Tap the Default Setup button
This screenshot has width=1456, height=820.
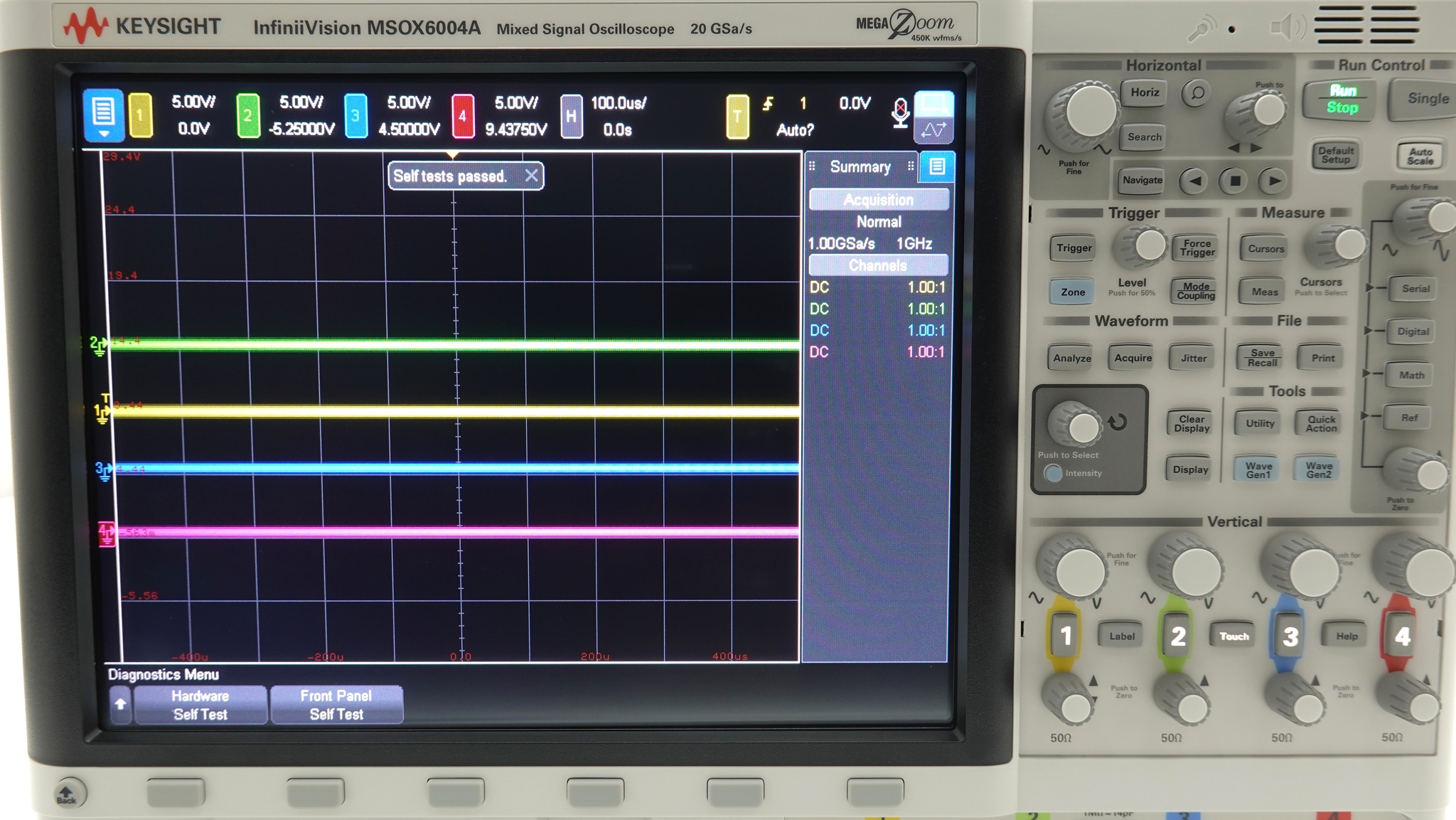point(1336,155)
